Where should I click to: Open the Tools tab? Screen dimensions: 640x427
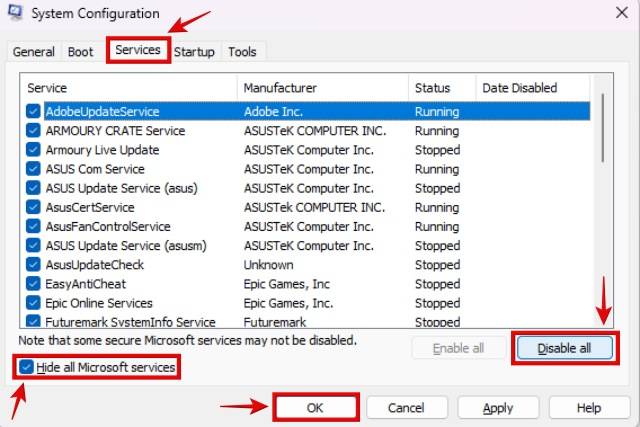(x=241, y=52)
